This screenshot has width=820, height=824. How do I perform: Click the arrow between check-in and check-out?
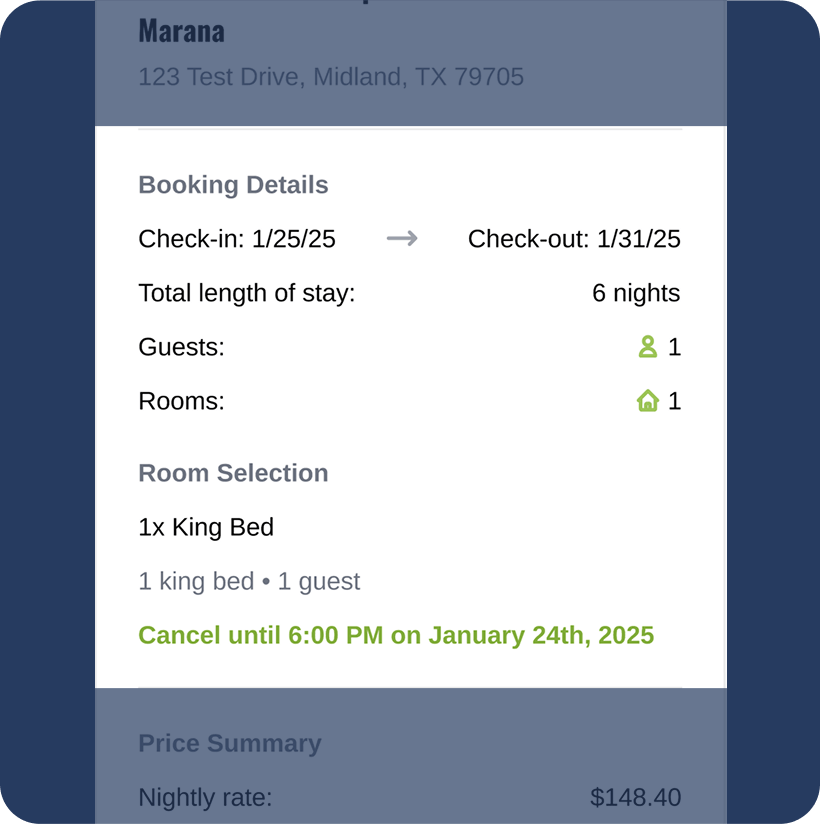401,238
